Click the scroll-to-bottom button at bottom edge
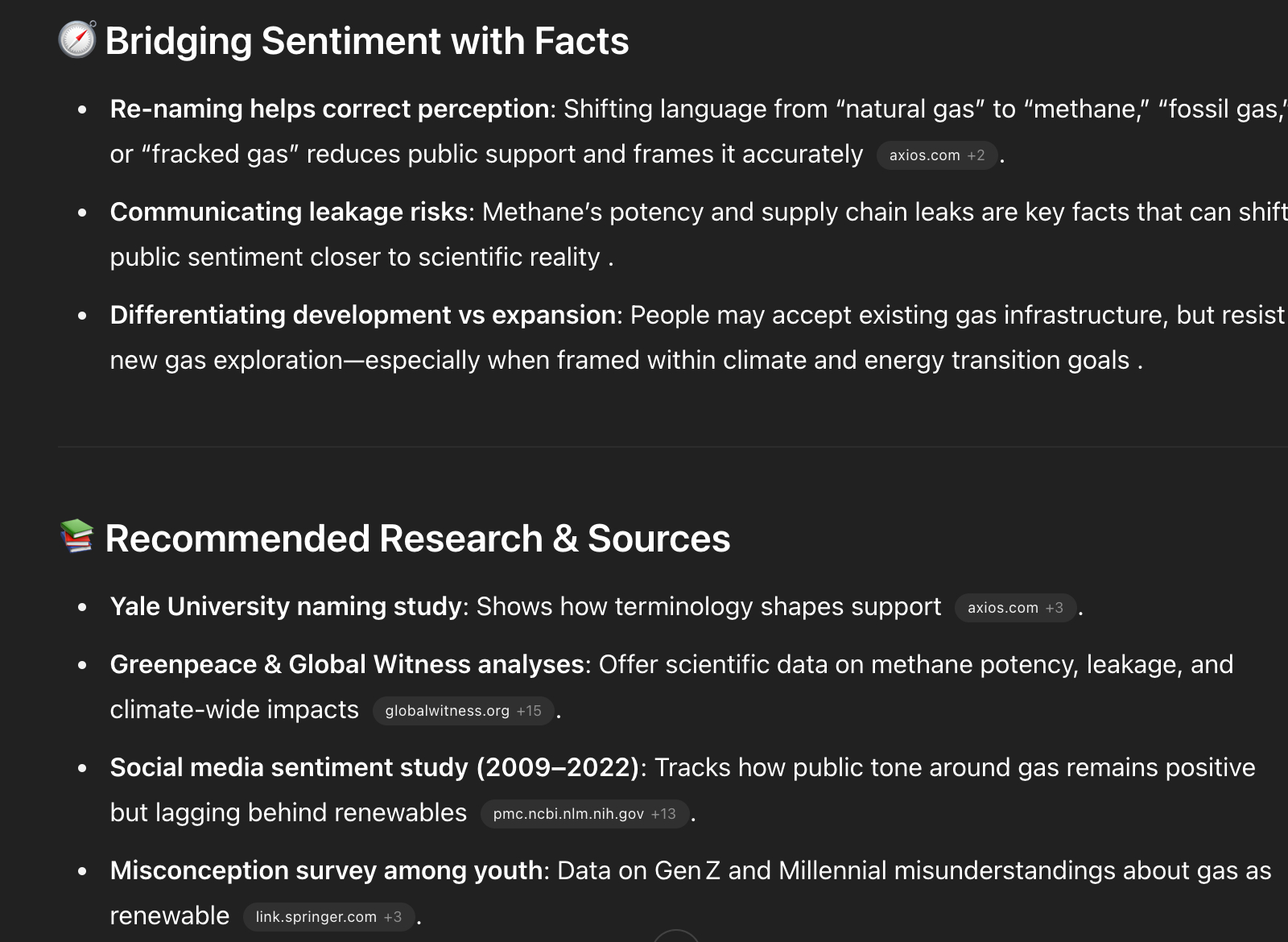 click(676, 936)
